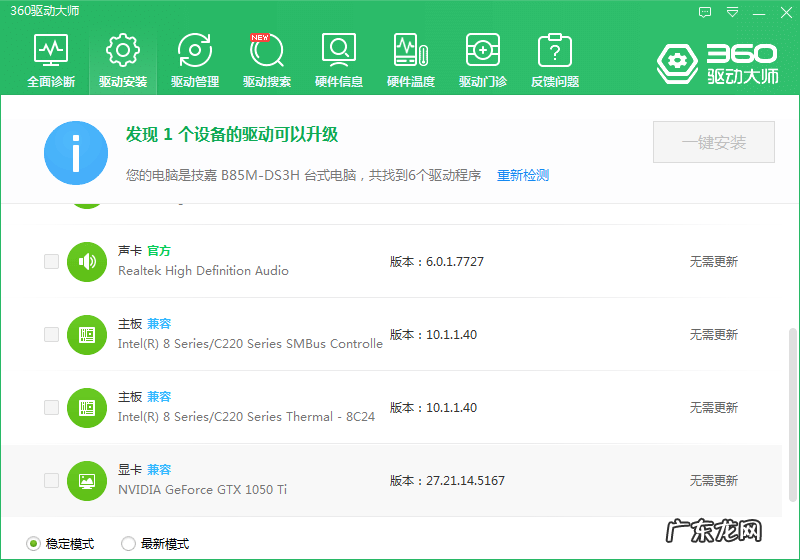The image size is (800, 560).
Task: Close the 360驱动大师 window
Action: tap(786, 12)
